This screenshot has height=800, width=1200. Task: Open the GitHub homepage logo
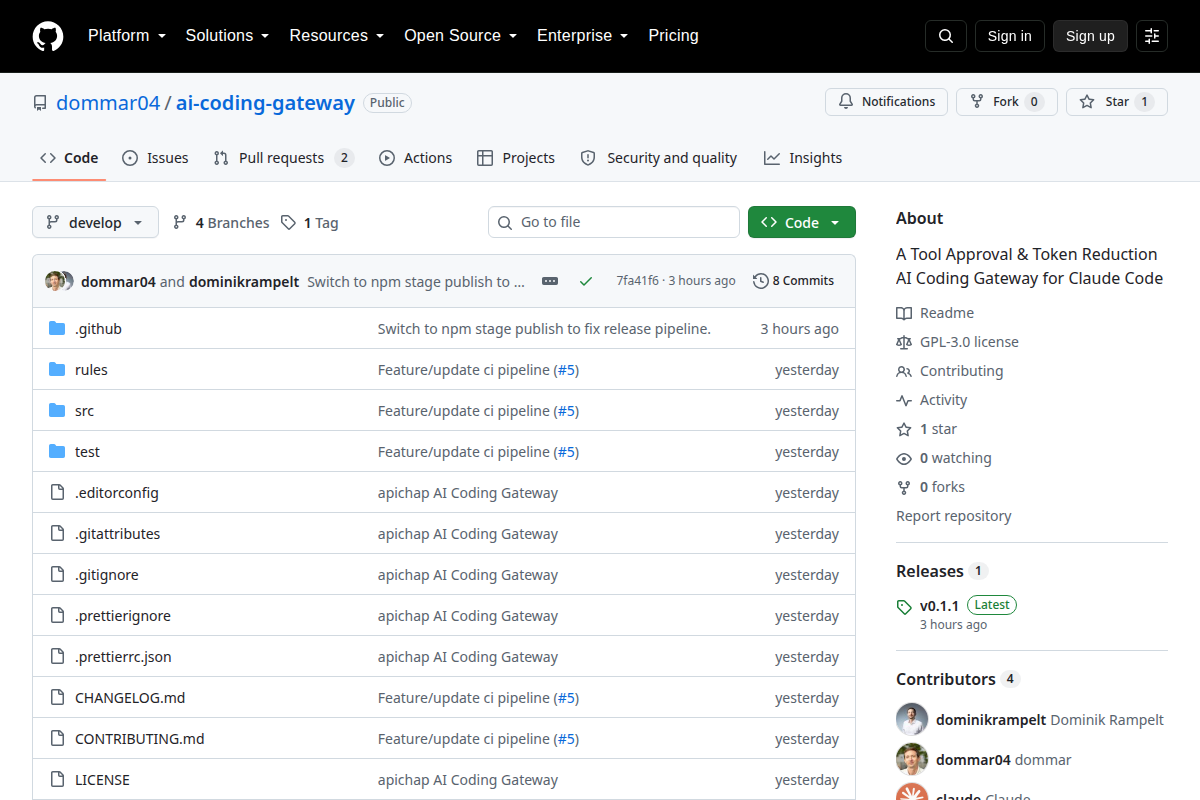click(x=48, y=36)
